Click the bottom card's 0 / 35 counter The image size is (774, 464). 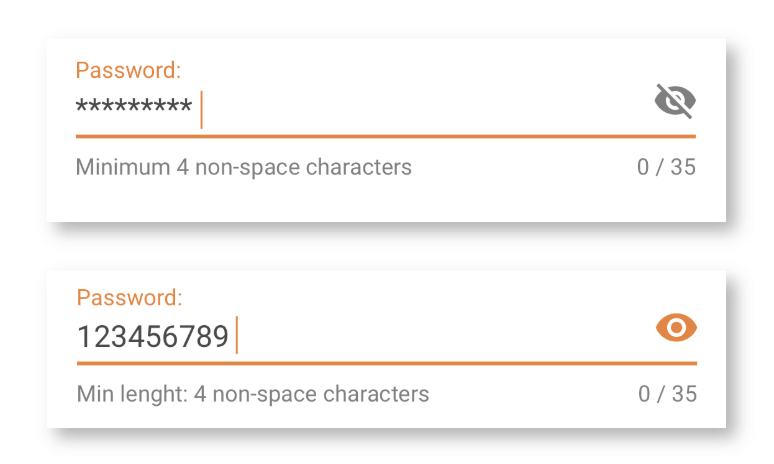coord(667,394)
